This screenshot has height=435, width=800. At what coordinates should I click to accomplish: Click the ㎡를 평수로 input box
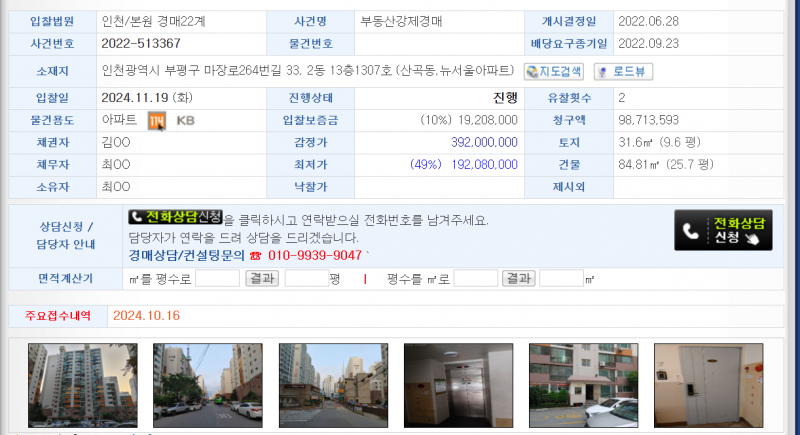pyautogui.click(x=217, y=278)
